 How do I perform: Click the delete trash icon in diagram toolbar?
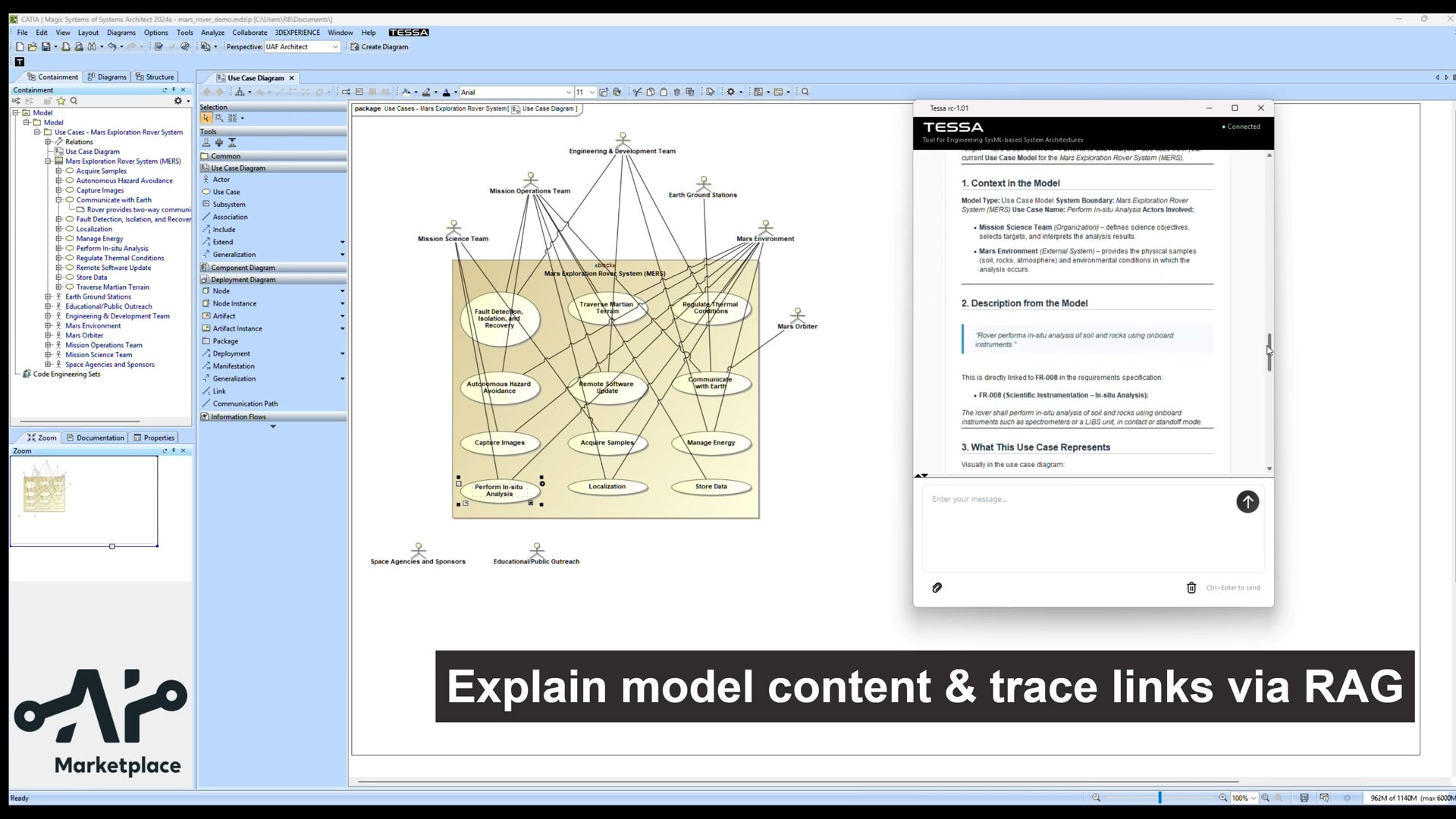click(x=677, y=93)
